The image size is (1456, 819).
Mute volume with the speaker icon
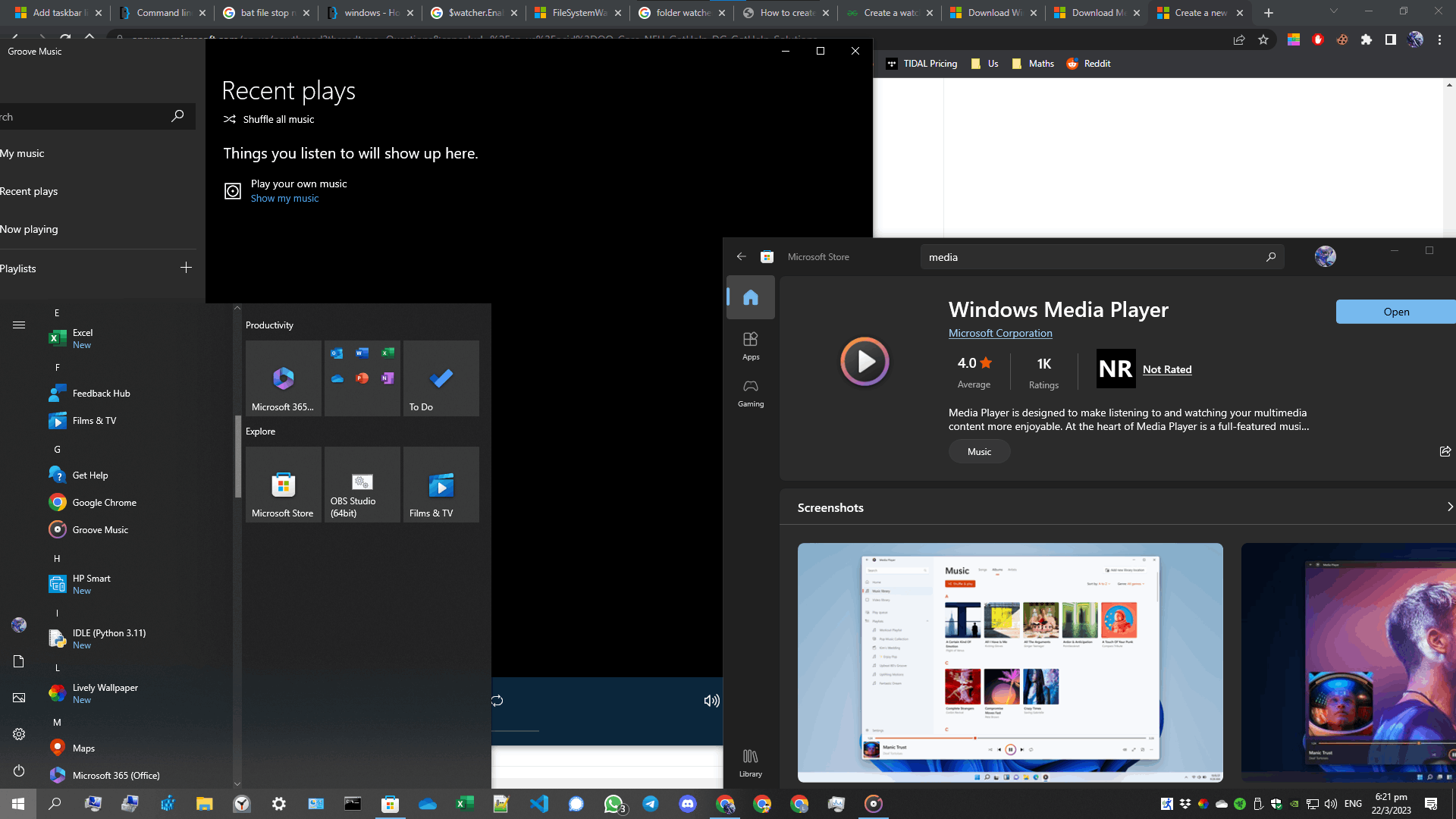point(711,701)
